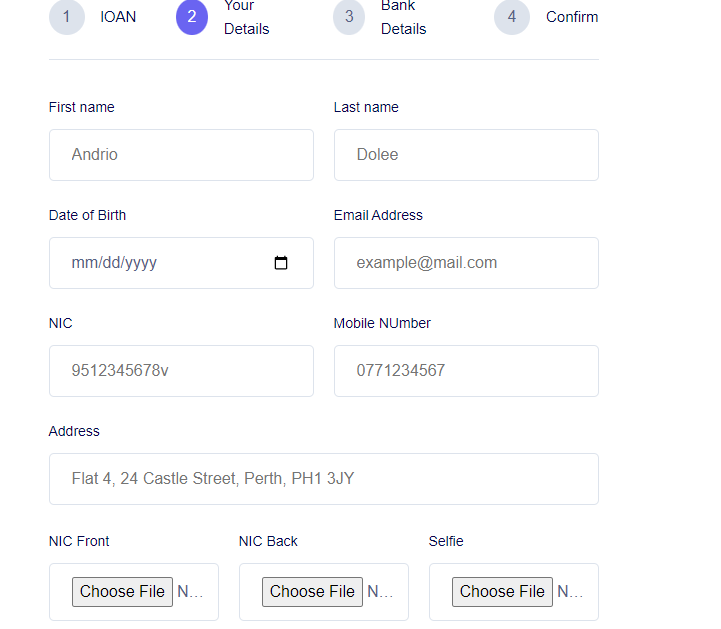This screenshot has width=721, height=629.
Task: Jump to step 4 Confirm circle
Action: pyautogui.click(x=512, y=17)
